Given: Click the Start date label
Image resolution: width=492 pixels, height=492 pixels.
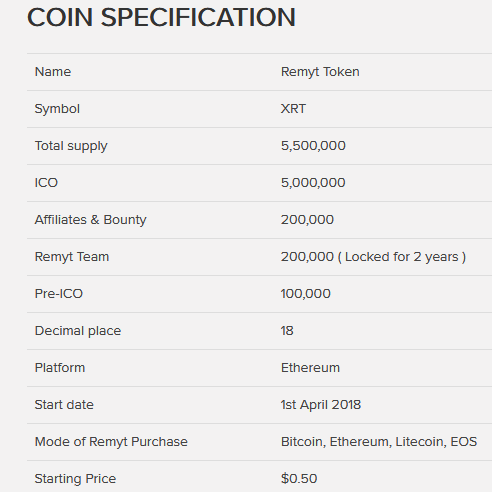Looking at the screenshot, I should click(64, 405).
